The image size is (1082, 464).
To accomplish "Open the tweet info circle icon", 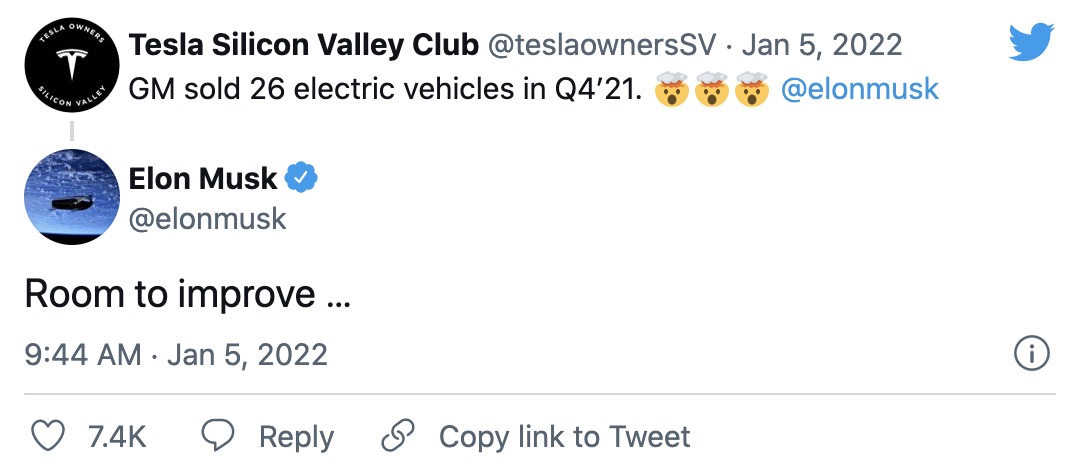I will [x=1031, y=353].
